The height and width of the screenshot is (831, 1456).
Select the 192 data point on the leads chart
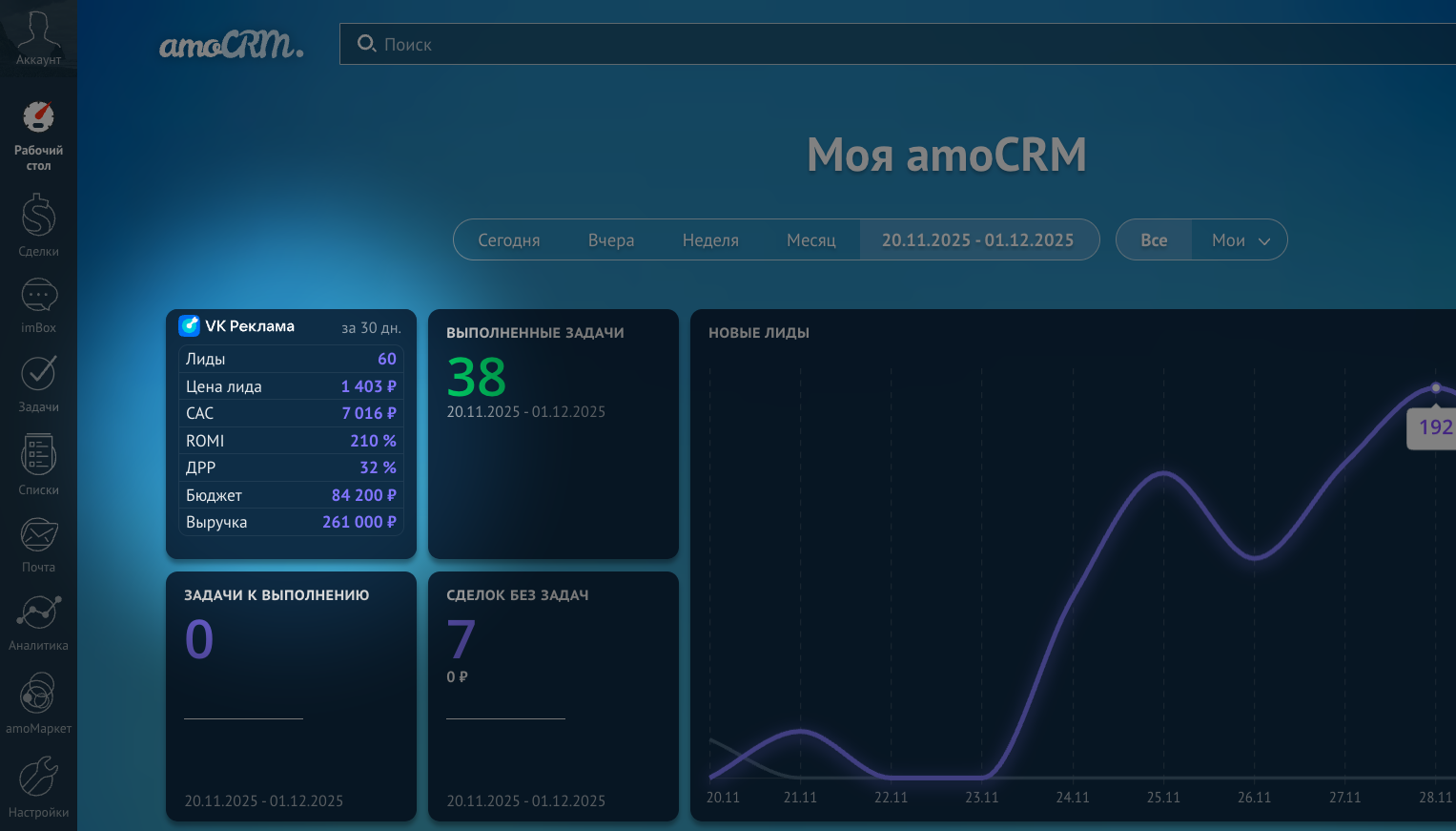pyautogui.click(x=1435, y=387)
